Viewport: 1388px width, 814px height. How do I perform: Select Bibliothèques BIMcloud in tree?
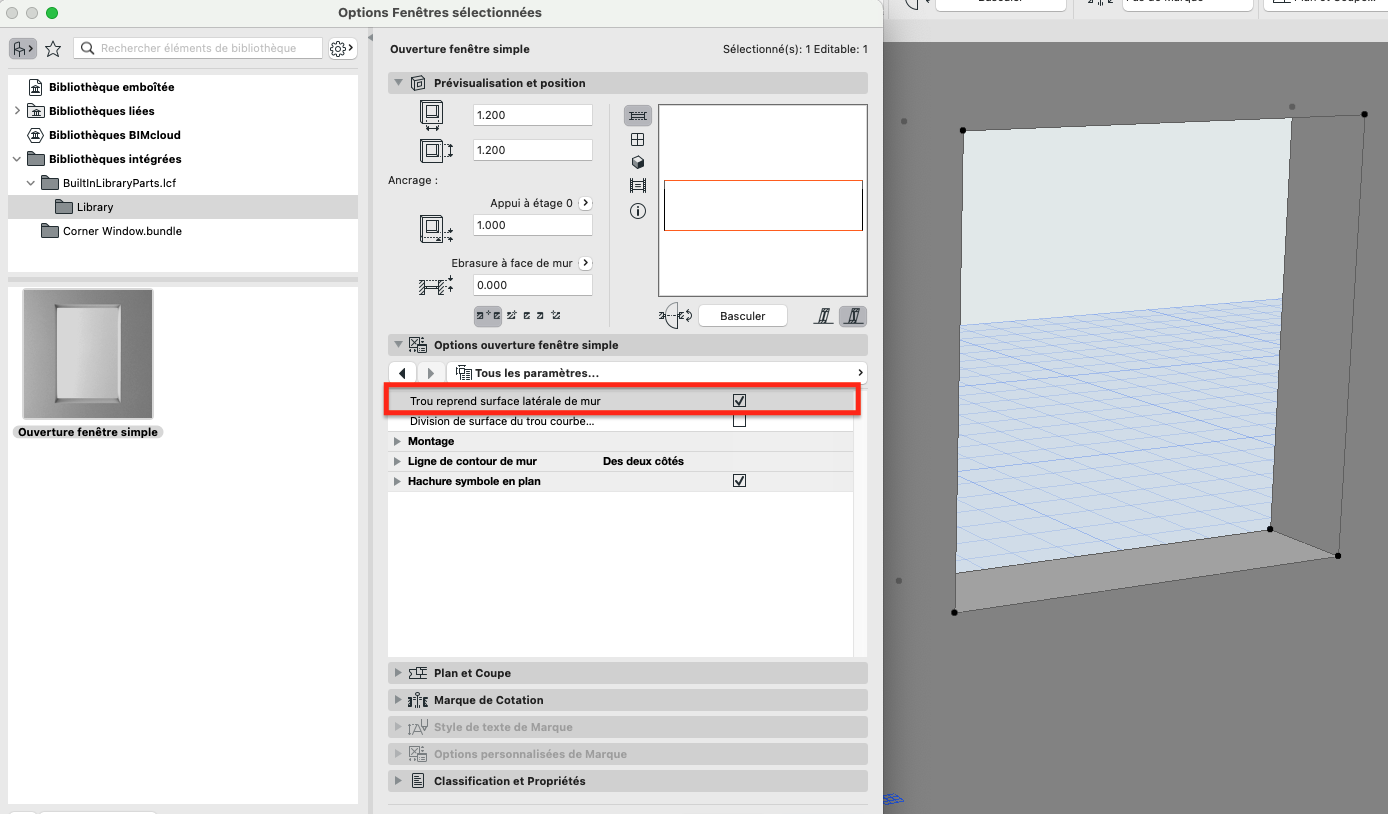114,135
